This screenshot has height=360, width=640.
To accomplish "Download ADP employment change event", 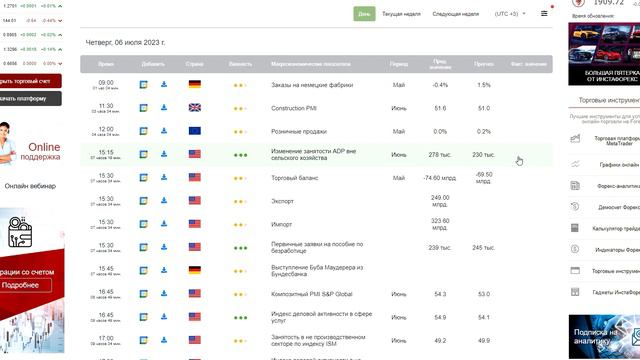I will (x=164, y=154).
